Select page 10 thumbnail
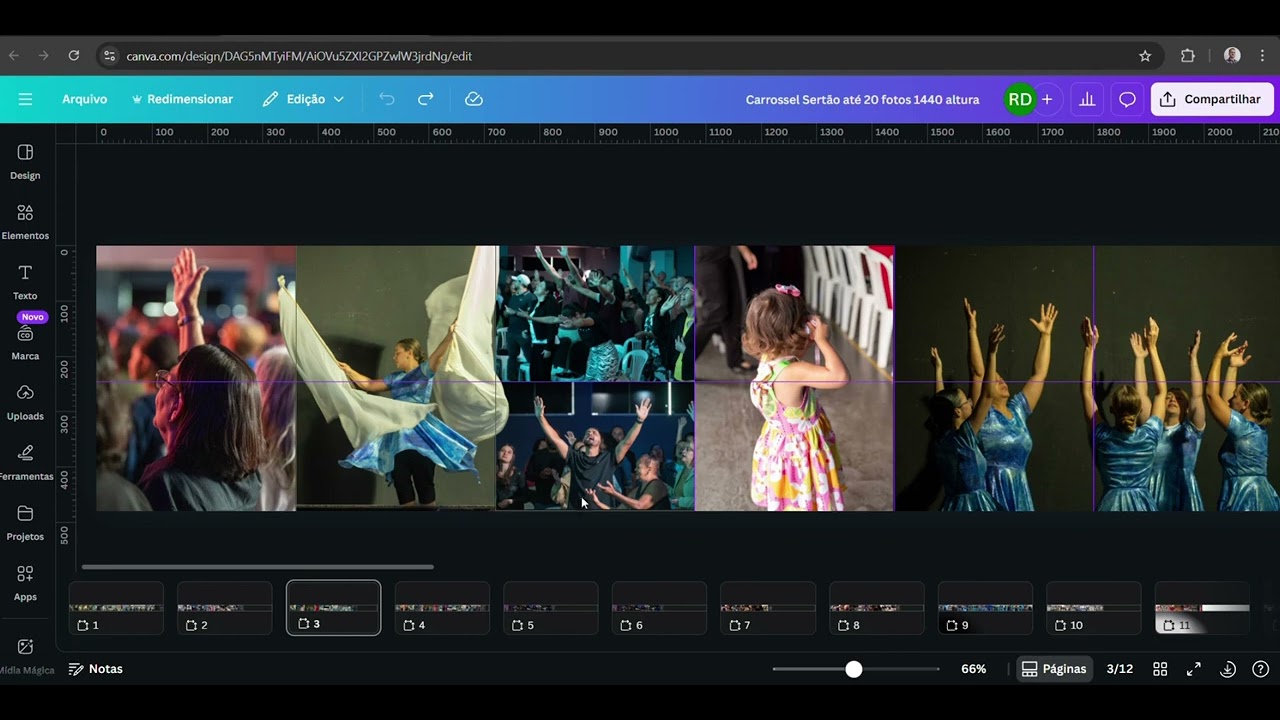This screenshot has height=720, width=1280. pos(1093,608)
